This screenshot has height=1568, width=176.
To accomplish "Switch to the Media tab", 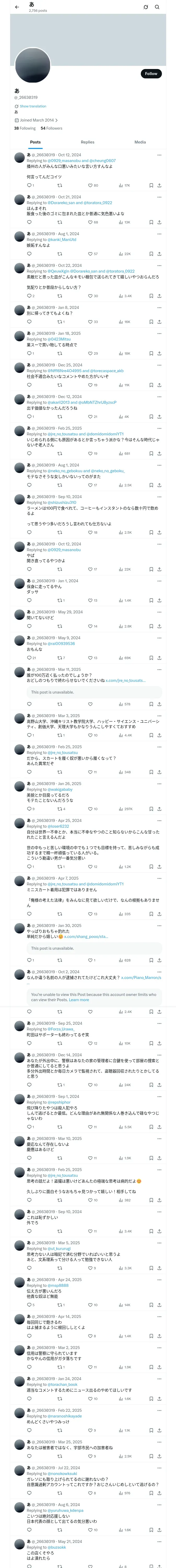I will (140, 142).
